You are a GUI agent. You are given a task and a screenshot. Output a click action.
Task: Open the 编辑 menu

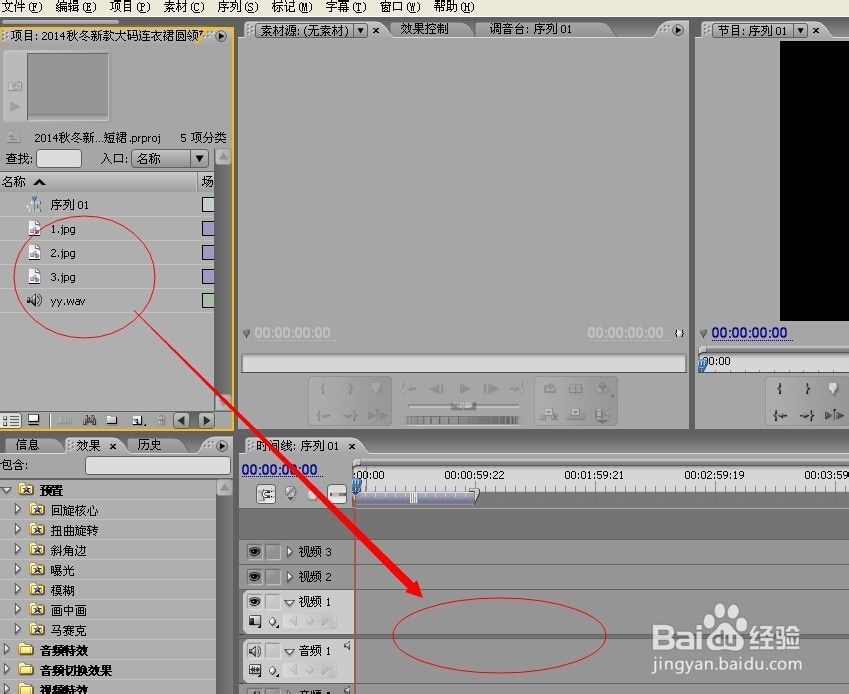coord(76,7)
